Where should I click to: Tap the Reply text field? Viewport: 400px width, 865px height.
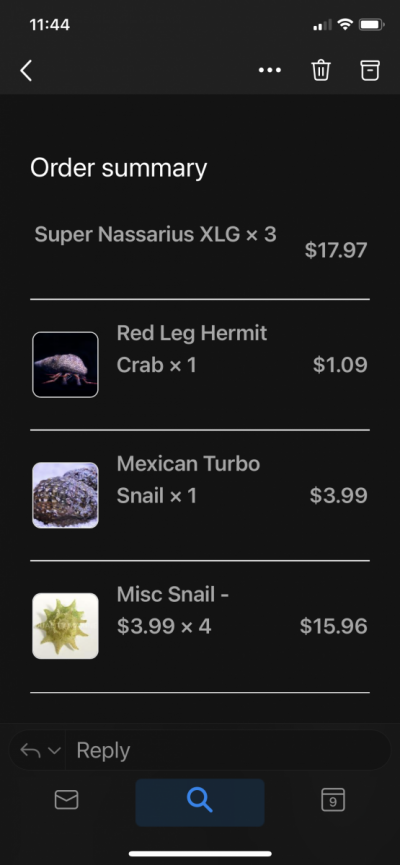(227, 750)
